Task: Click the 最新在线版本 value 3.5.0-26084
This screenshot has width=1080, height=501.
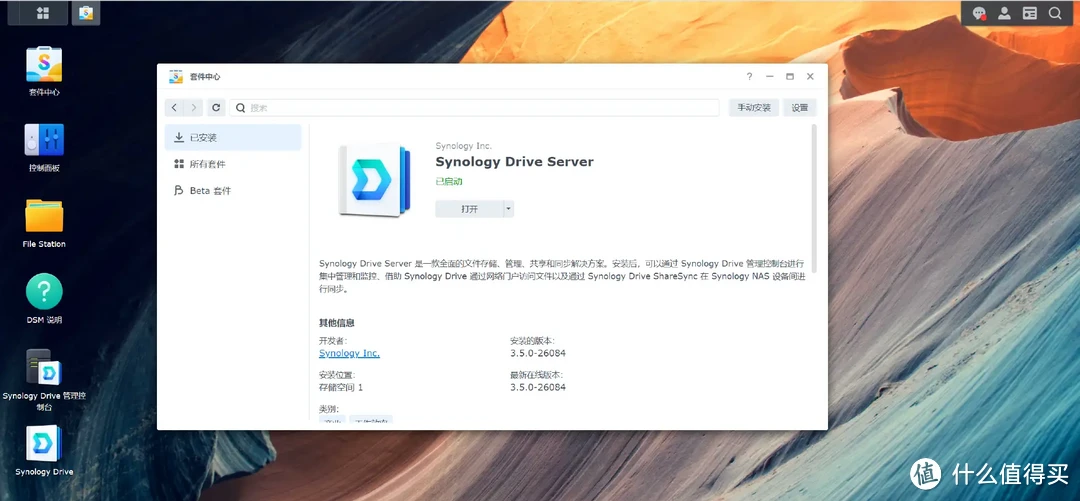Action: (x=538, y=387)
